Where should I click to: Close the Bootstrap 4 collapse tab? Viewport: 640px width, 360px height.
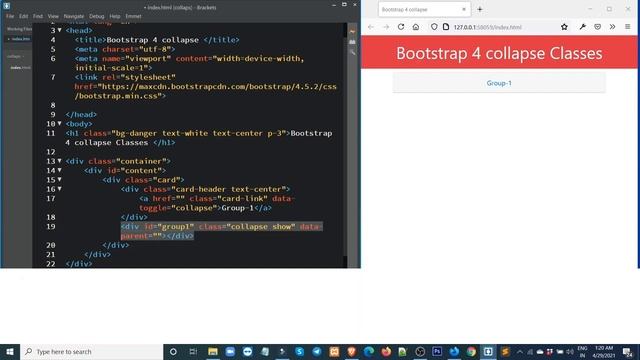[x=464, y=9]
